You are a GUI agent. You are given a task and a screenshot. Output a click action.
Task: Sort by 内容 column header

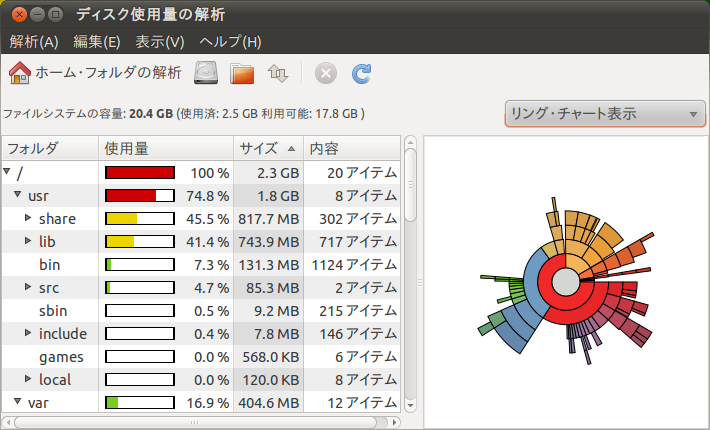click(352, 148)
